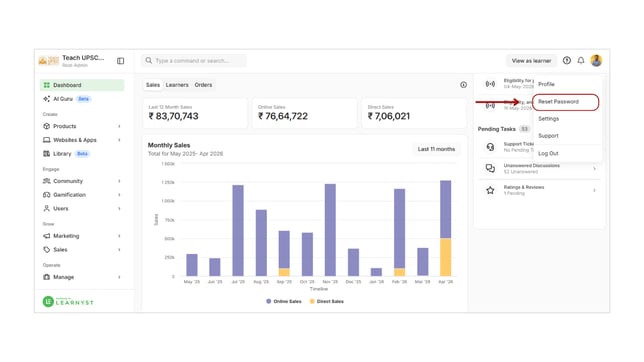Click the Products box icon
Screen dimensions: 644x362
click(46, 126)
